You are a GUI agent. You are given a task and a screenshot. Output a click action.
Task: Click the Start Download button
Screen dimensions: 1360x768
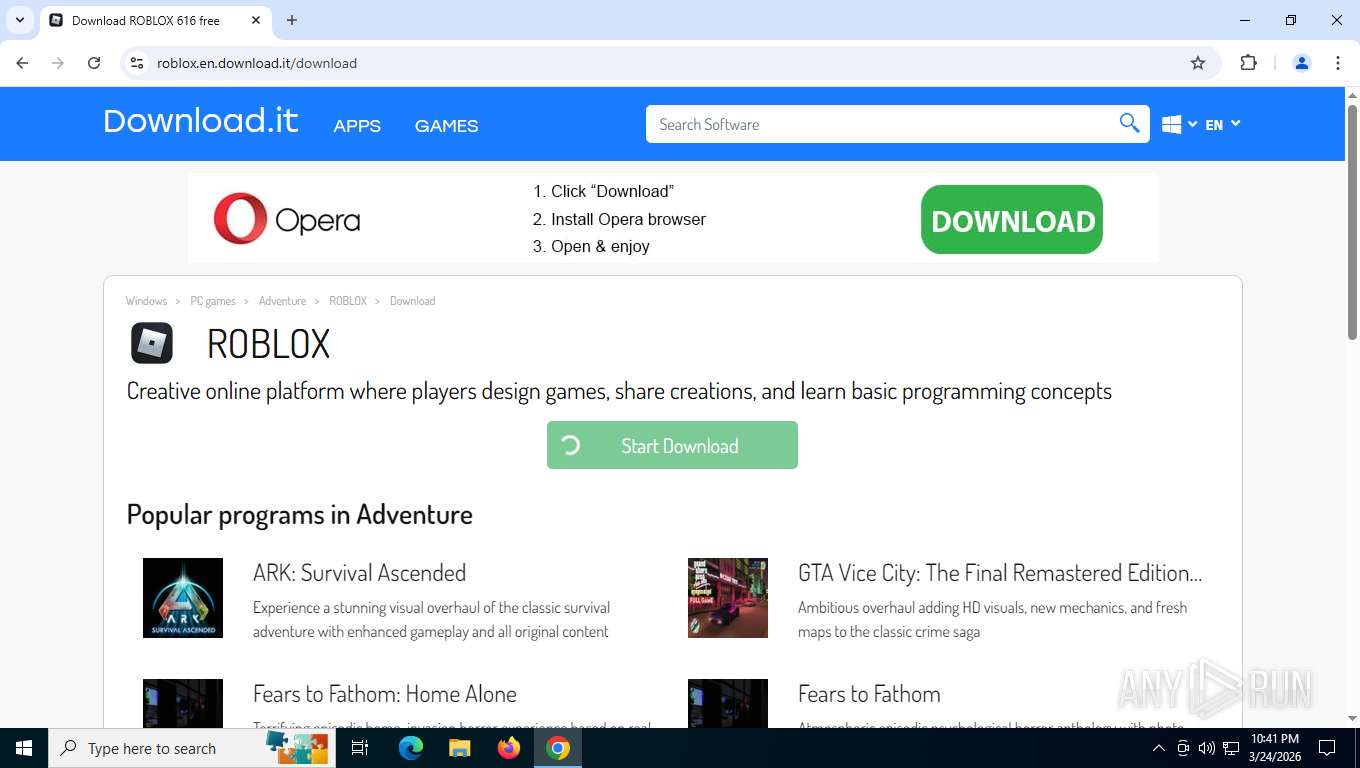[x=672, y=445]
